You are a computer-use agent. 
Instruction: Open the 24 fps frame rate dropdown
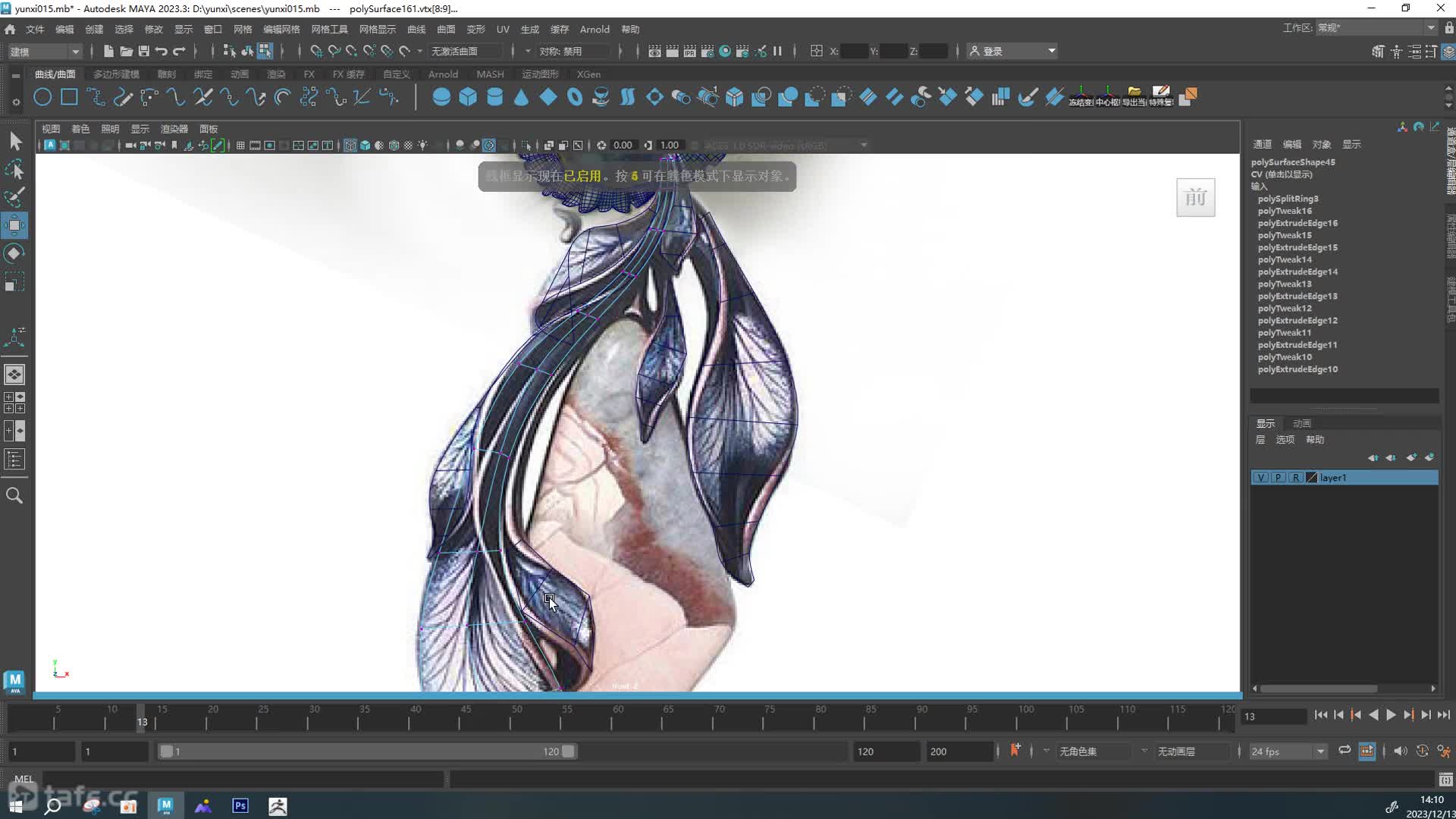(1287, 752)
